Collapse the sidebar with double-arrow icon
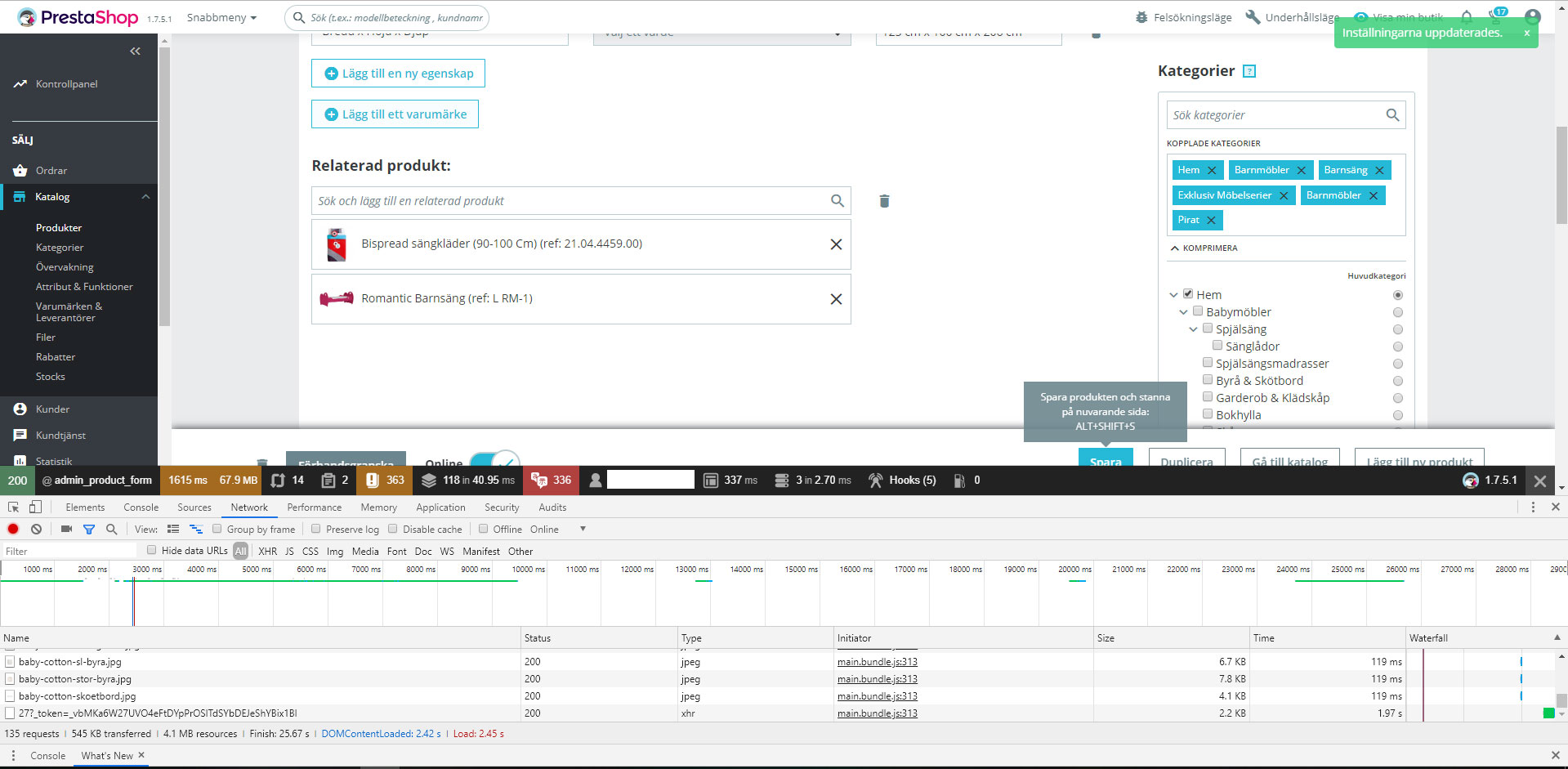1568x769 pixels. click(136, 51)
